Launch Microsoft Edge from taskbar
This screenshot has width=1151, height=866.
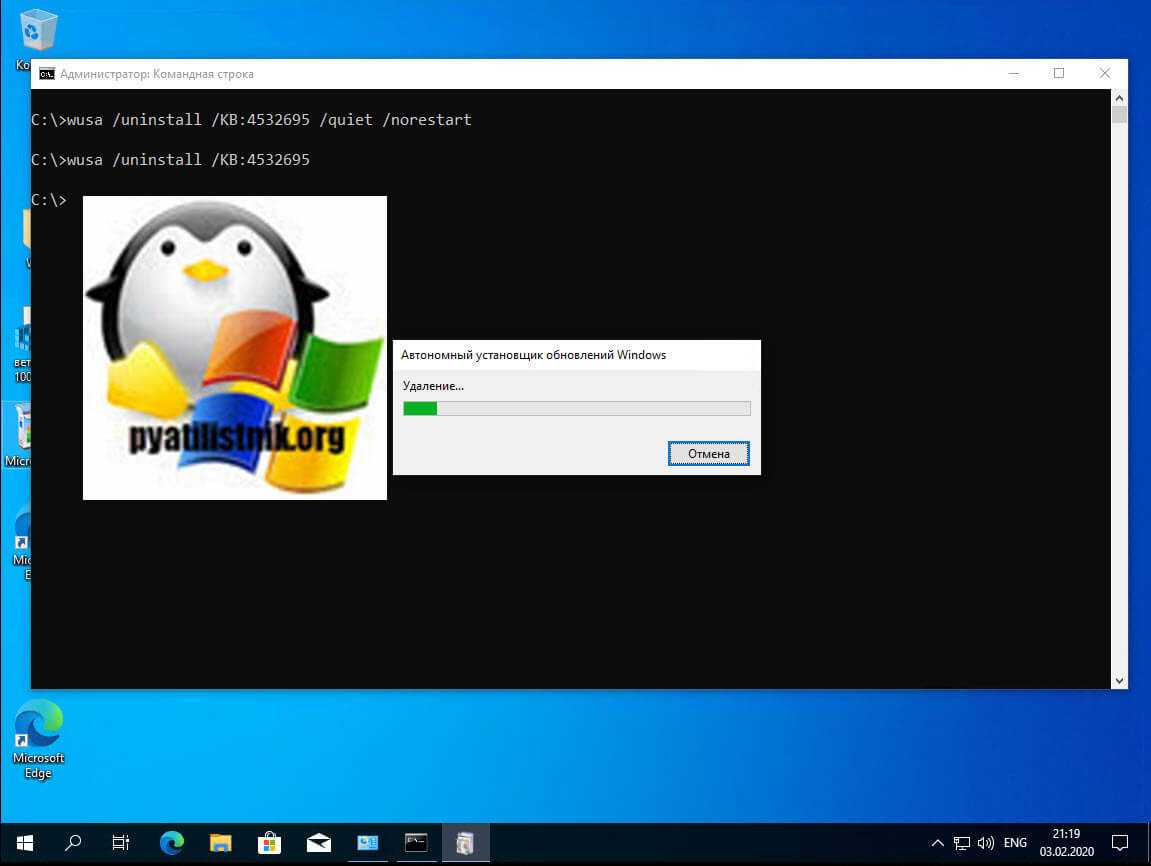[171, 842]
